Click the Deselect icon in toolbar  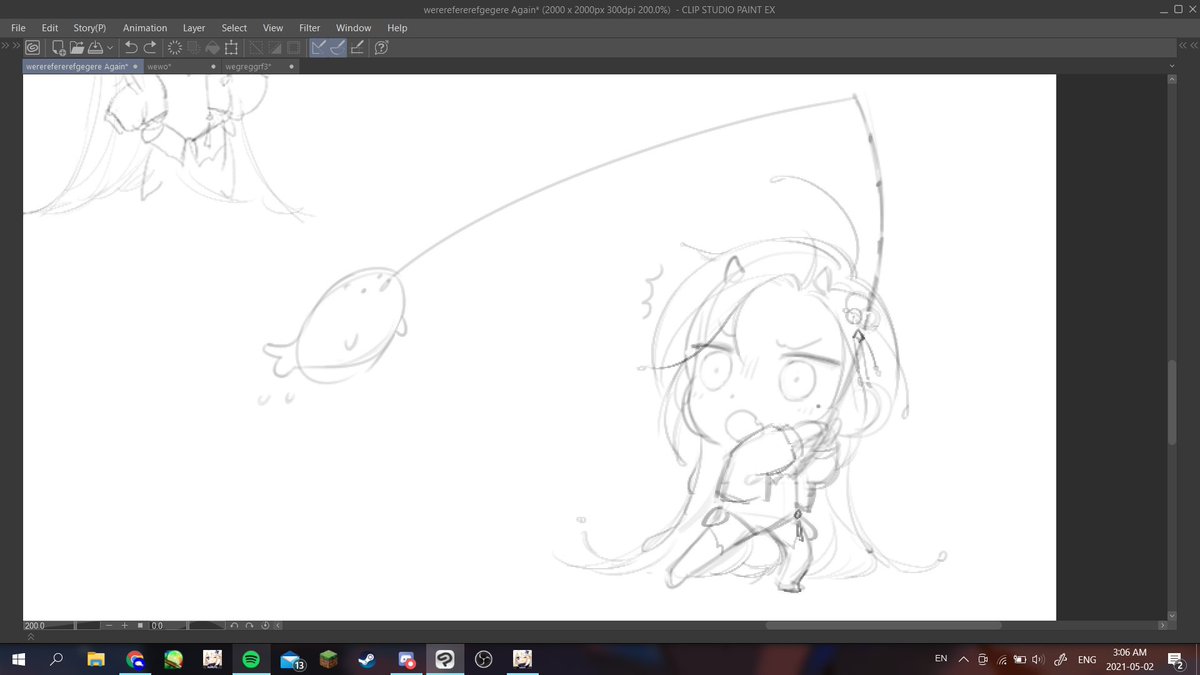(x=256, y=47)
